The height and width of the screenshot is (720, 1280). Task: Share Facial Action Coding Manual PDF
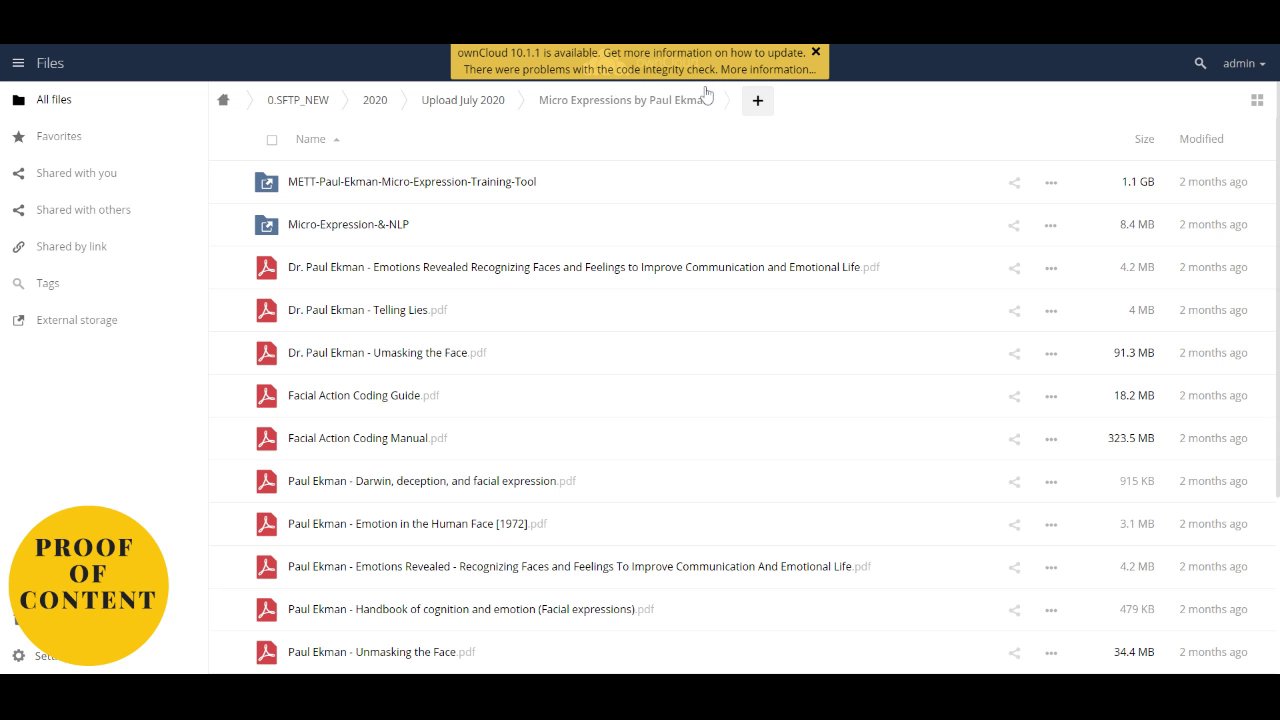pyautogui.click(x=1014, y=439)
